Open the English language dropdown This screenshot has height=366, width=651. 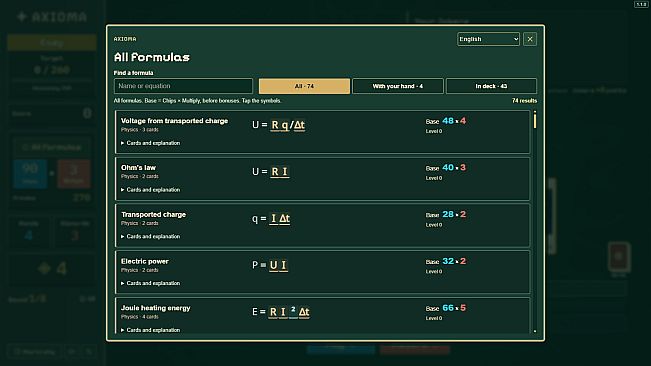(x=488, y=39)
